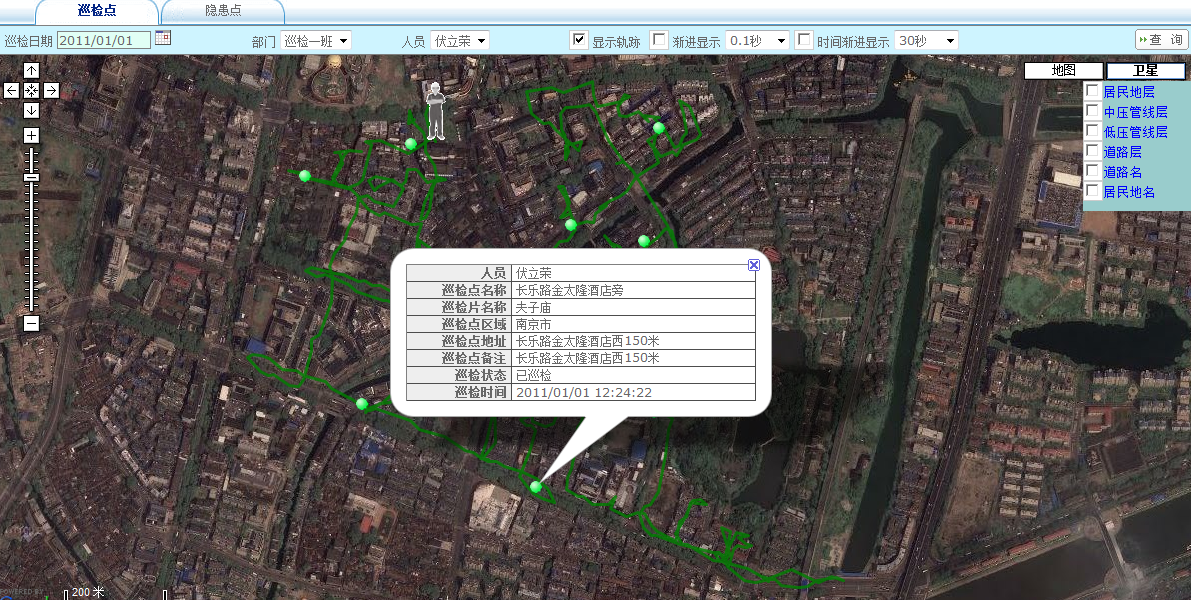Image resolution: width=1191 pixels, height=600 pixels.
Task: Open the 30秒 time interval dropdown
Action: coord(926,40)
